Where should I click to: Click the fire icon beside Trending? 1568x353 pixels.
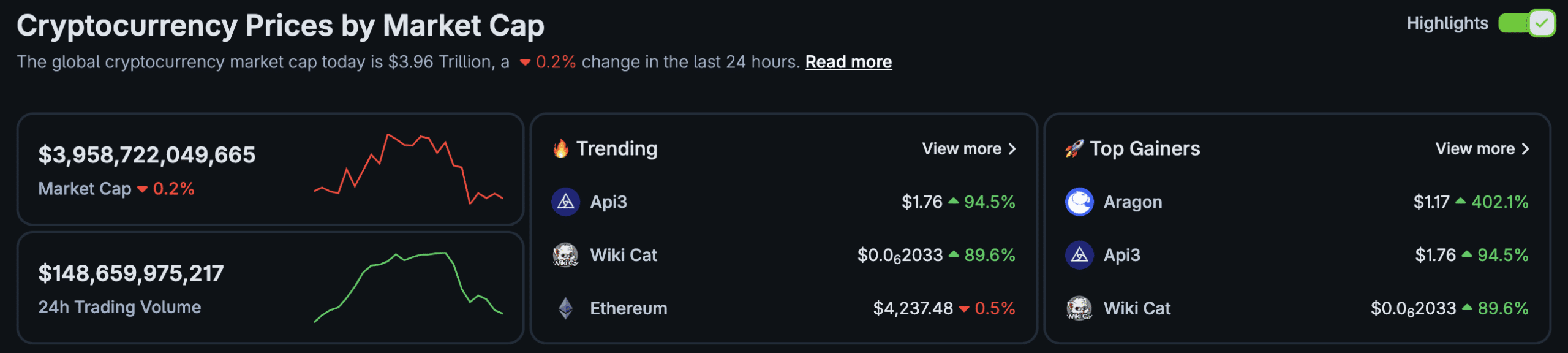tap(561, 148)
